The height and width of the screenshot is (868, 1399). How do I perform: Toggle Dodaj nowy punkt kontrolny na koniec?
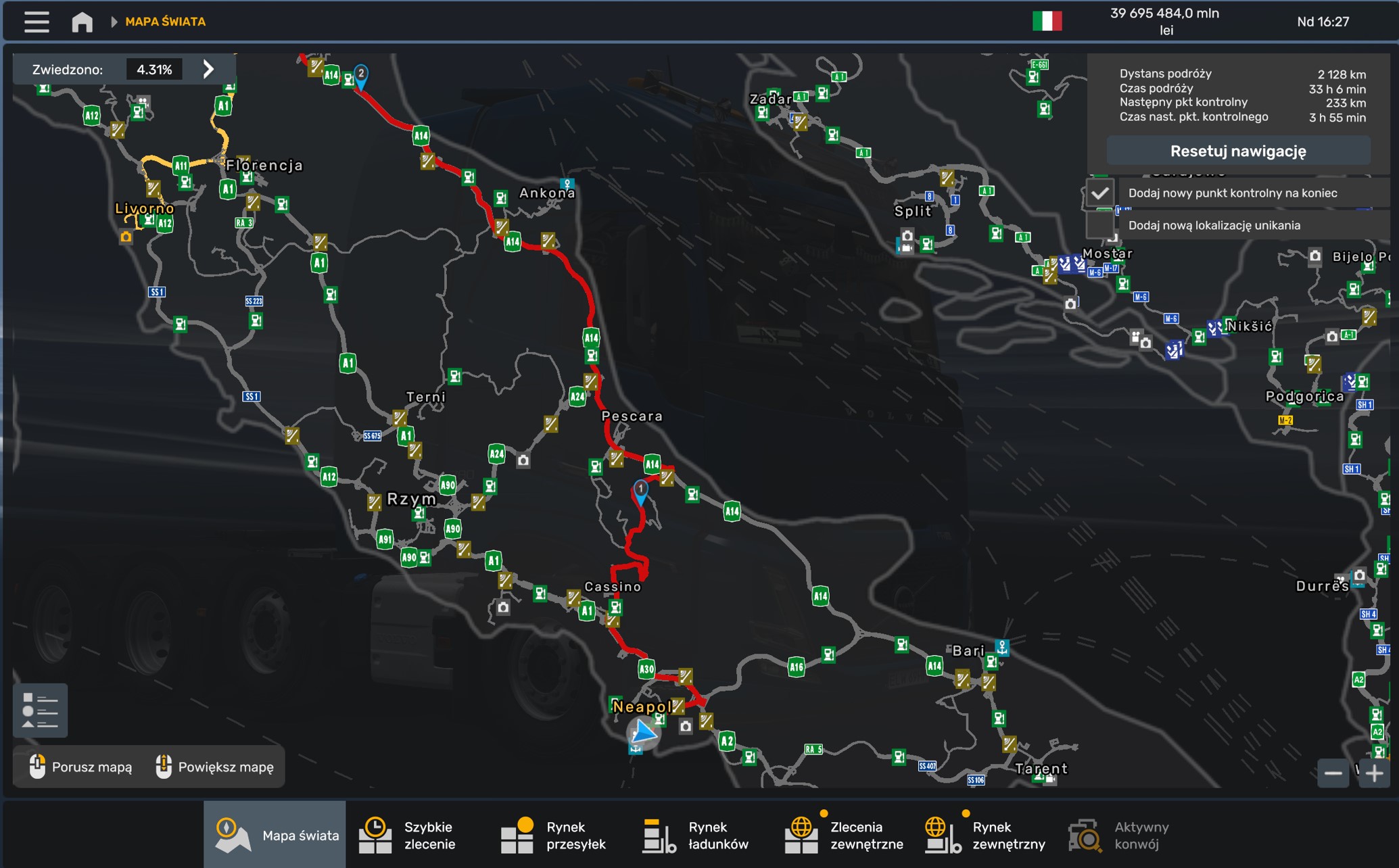[x=1100, y=193]
